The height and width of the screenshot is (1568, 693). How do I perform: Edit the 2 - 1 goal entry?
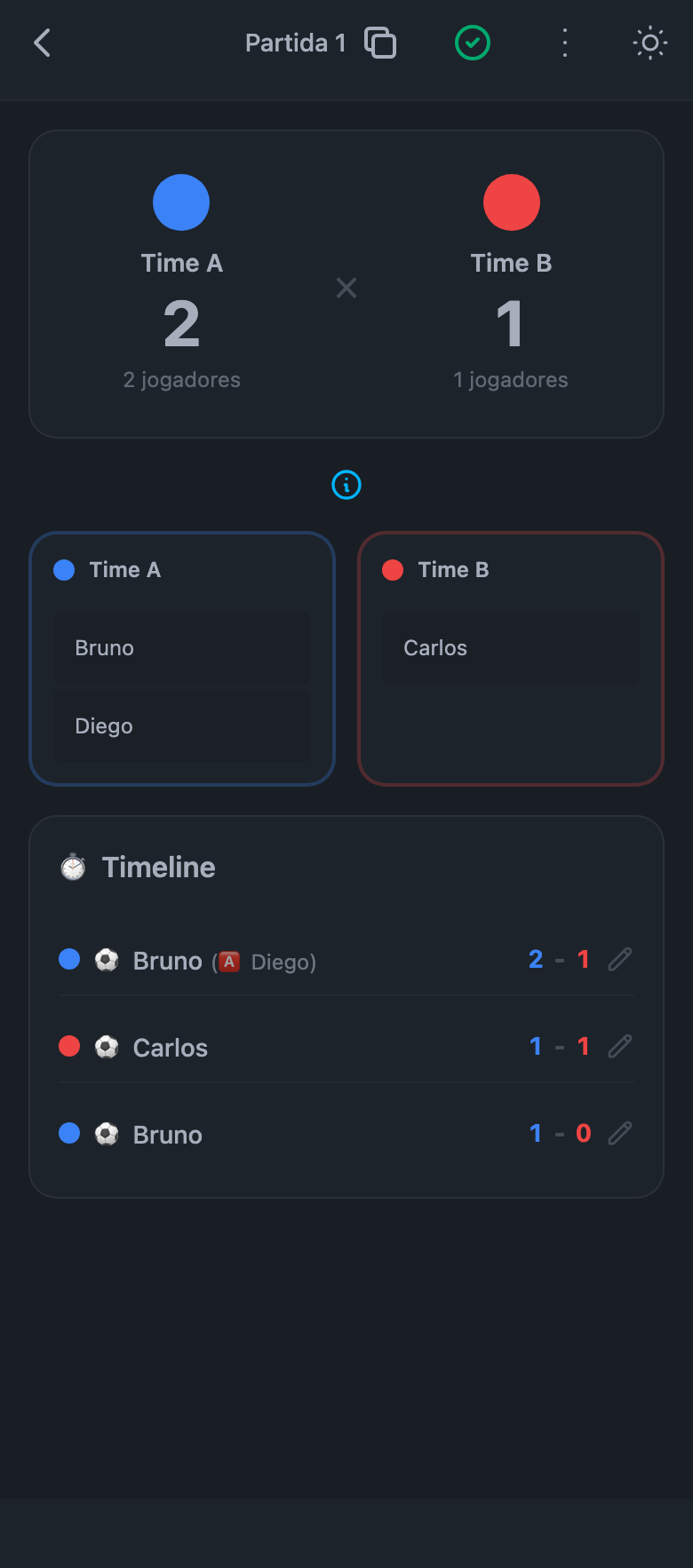coord(620,959)
